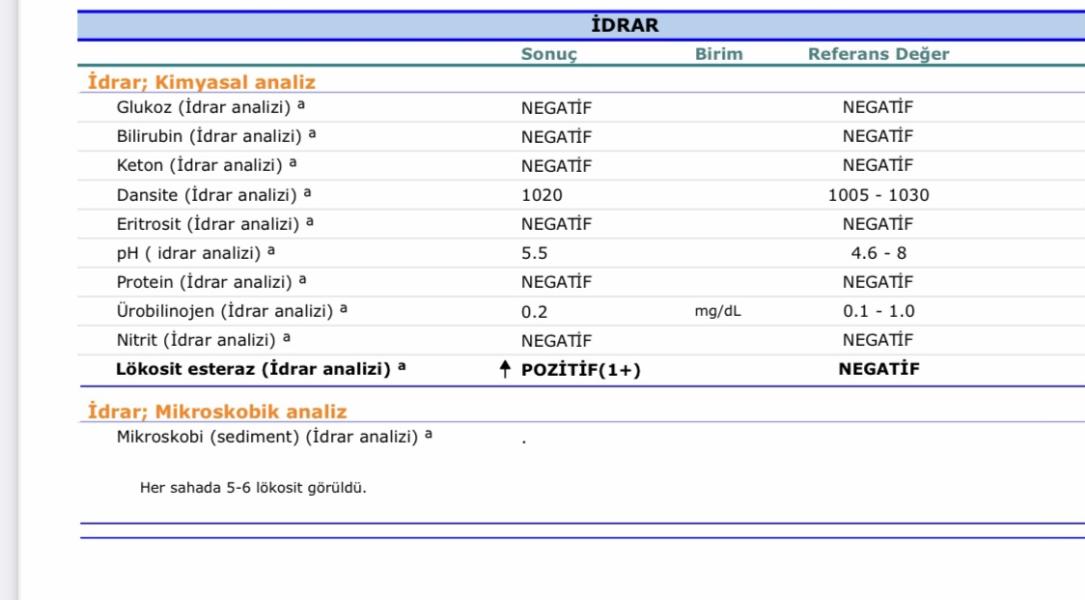Click the Glukoz reference value NEGATİF
1085x600 pixels.
pyautogui.click(x=877, y=107)
